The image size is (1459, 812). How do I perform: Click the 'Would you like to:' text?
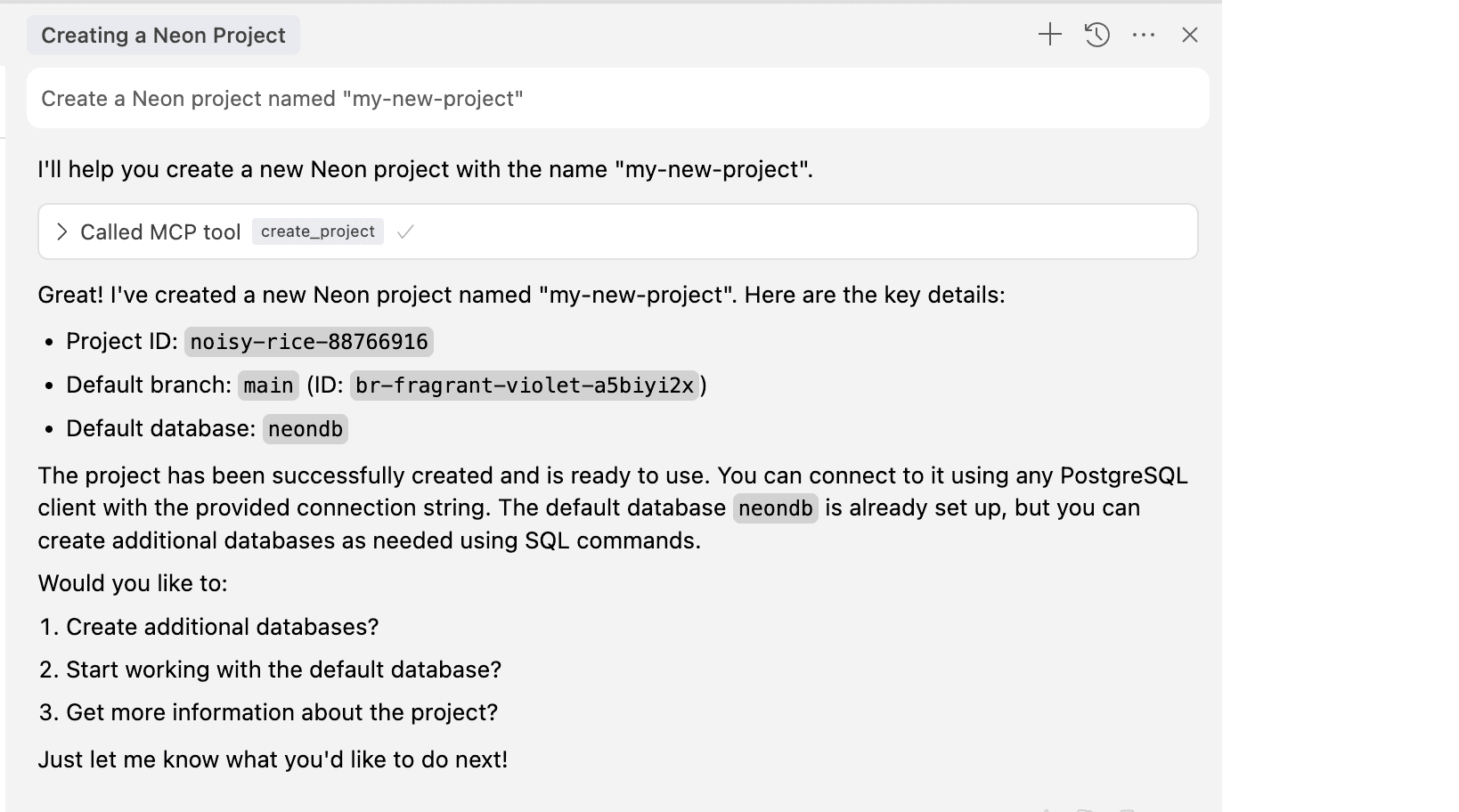coord(133,583)
